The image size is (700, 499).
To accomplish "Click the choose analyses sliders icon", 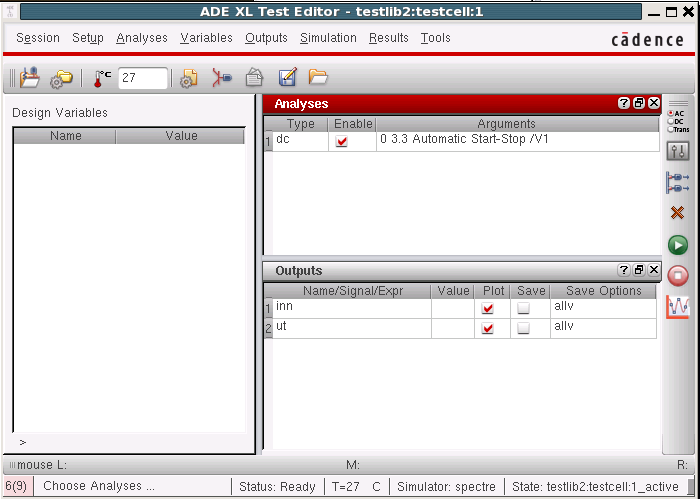I will (678, 151).
